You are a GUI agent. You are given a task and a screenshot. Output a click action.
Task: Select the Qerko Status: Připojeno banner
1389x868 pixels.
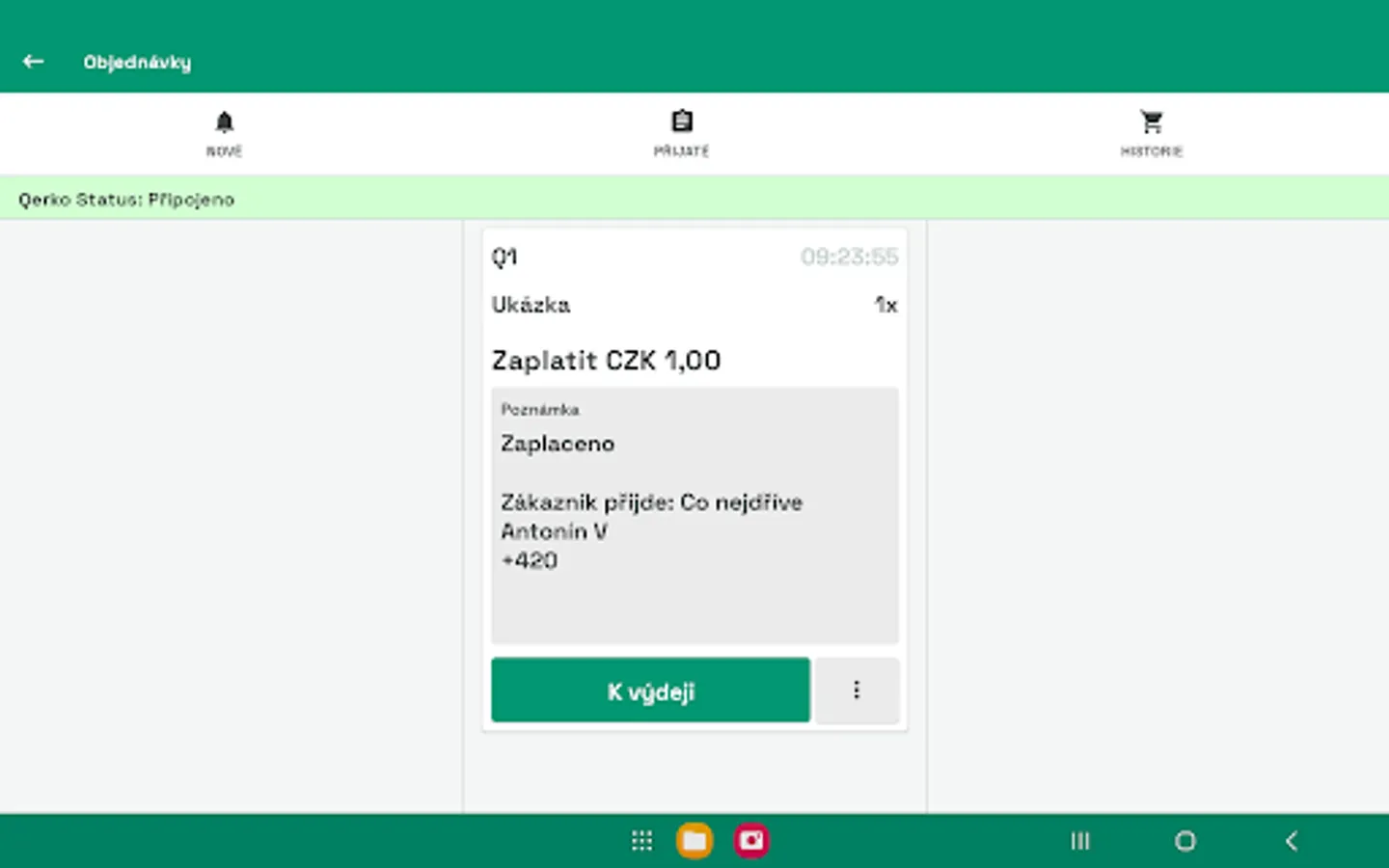pyautogui.click(x=694, y=199)
